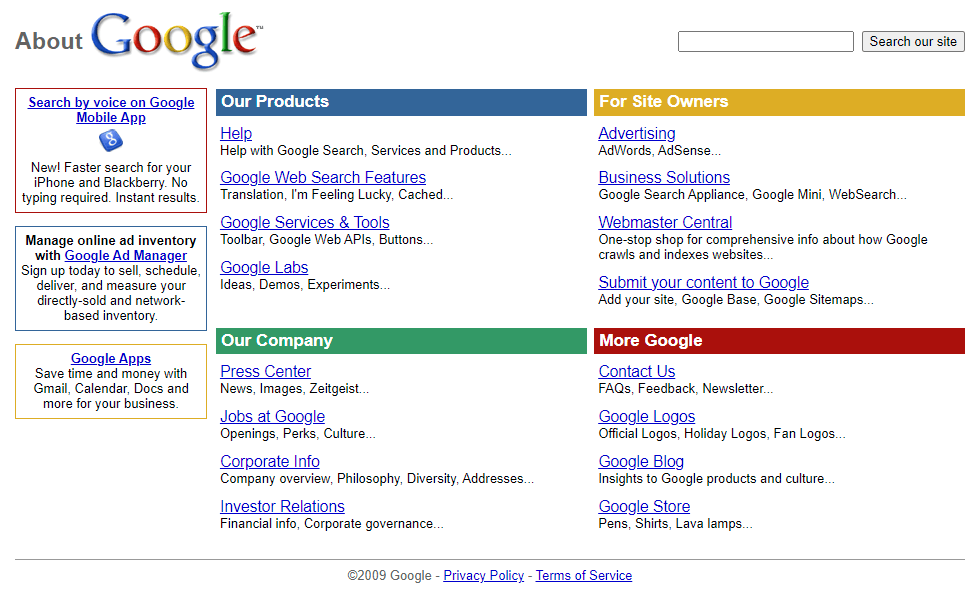Viewport: 980px width, 600px height.
Task: Visit the Google Store link
Action: click(x=644, y=506)
